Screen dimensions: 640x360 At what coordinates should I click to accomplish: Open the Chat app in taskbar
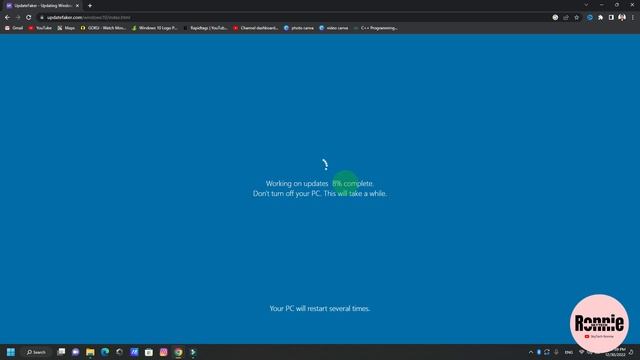tap(76, 352)
